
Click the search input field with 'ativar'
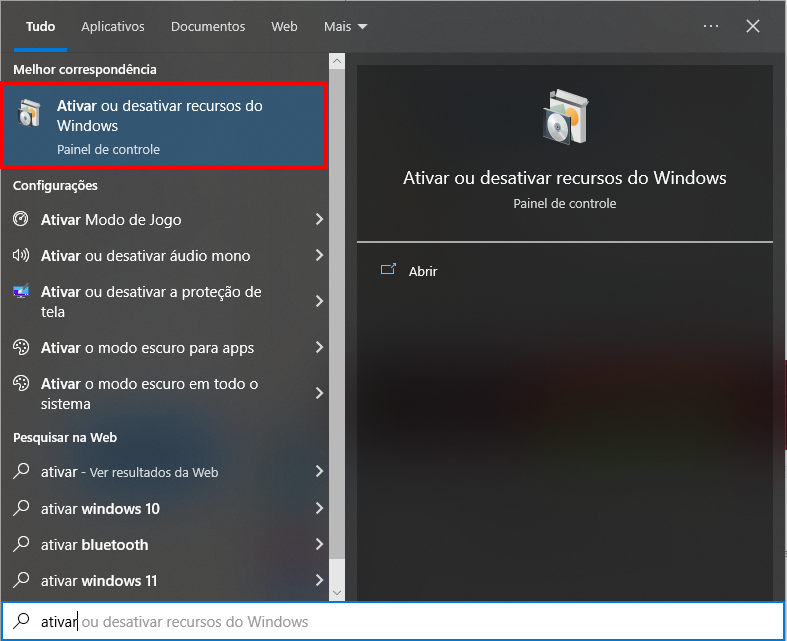393,621
